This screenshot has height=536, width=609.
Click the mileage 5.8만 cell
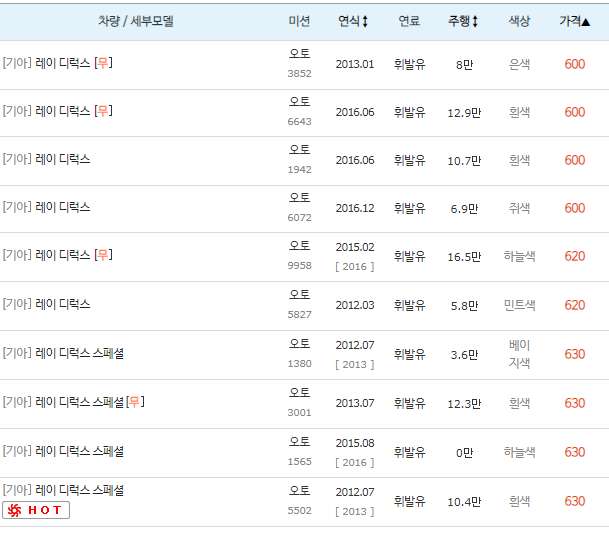click(464, 306)
